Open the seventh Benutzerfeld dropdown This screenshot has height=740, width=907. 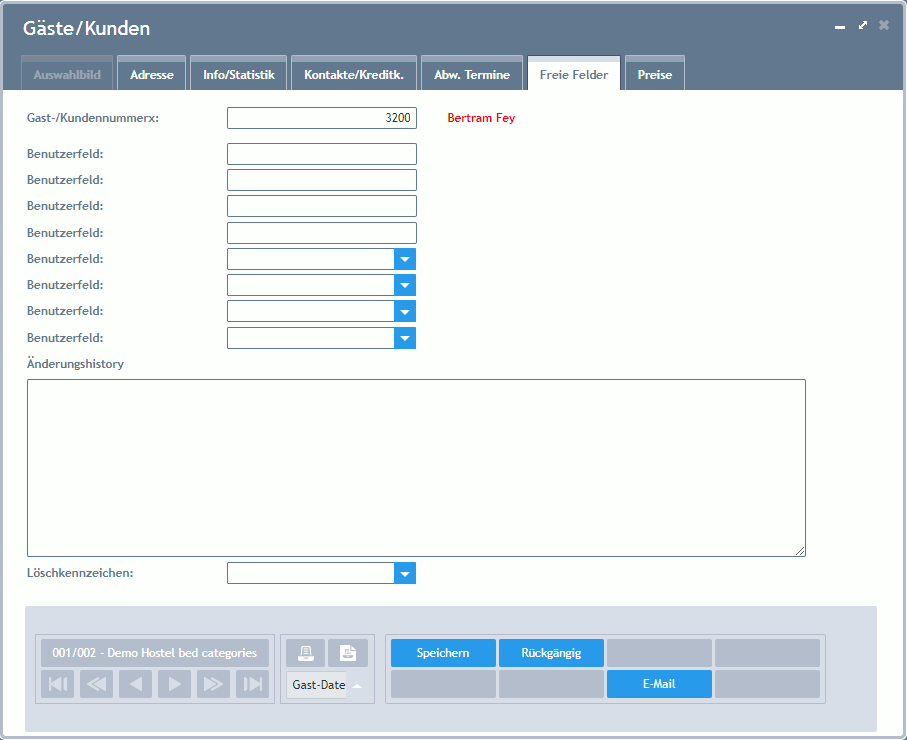[405, 311]
